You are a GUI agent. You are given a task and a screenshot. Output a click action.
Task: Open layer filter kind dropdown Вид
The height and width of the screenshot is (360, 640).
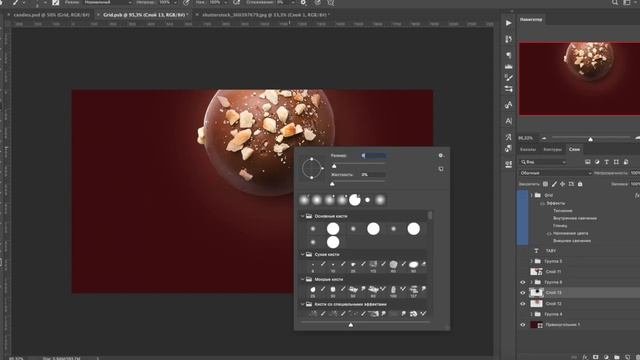point(542,162)
